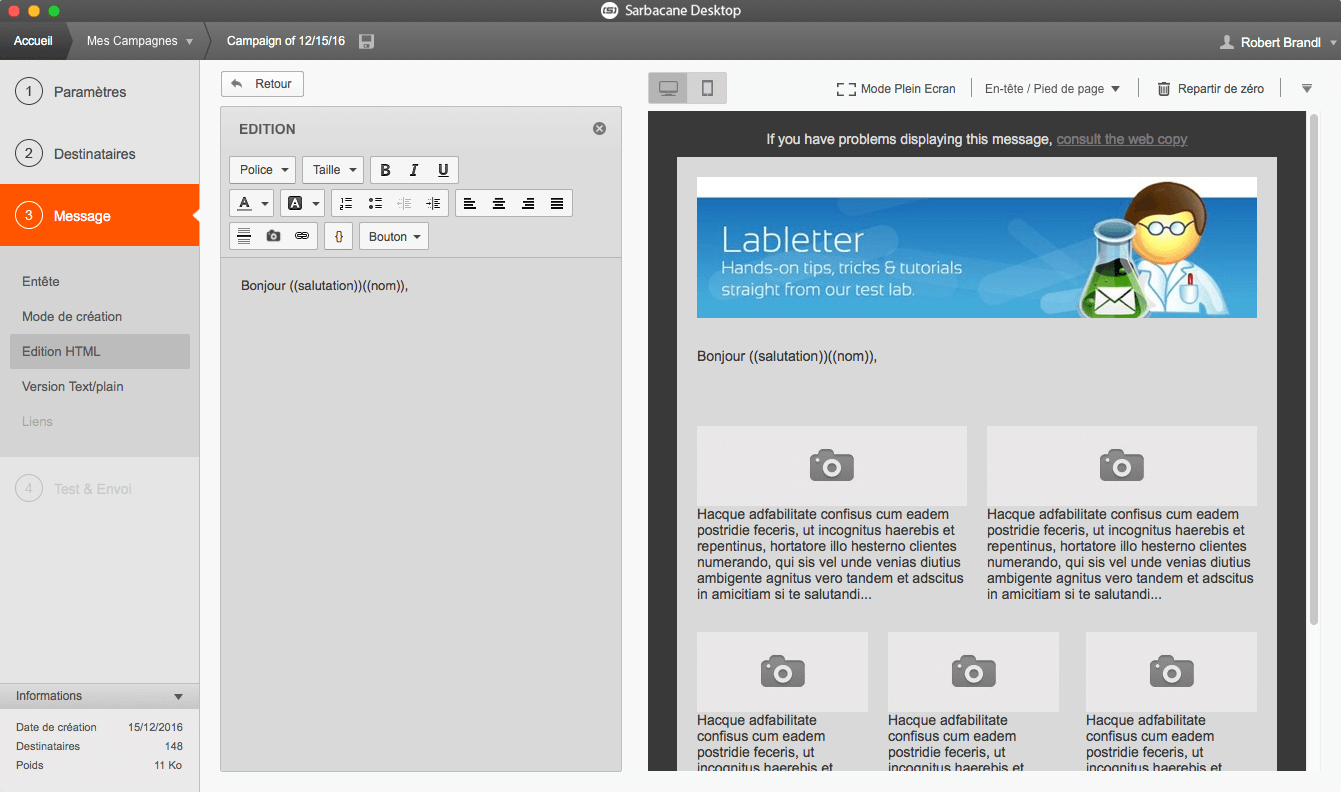Open the extra options arrow at far right of toolbar
The width and height of the screenshot is (1341, 792).
click(x=1306, y=88)
